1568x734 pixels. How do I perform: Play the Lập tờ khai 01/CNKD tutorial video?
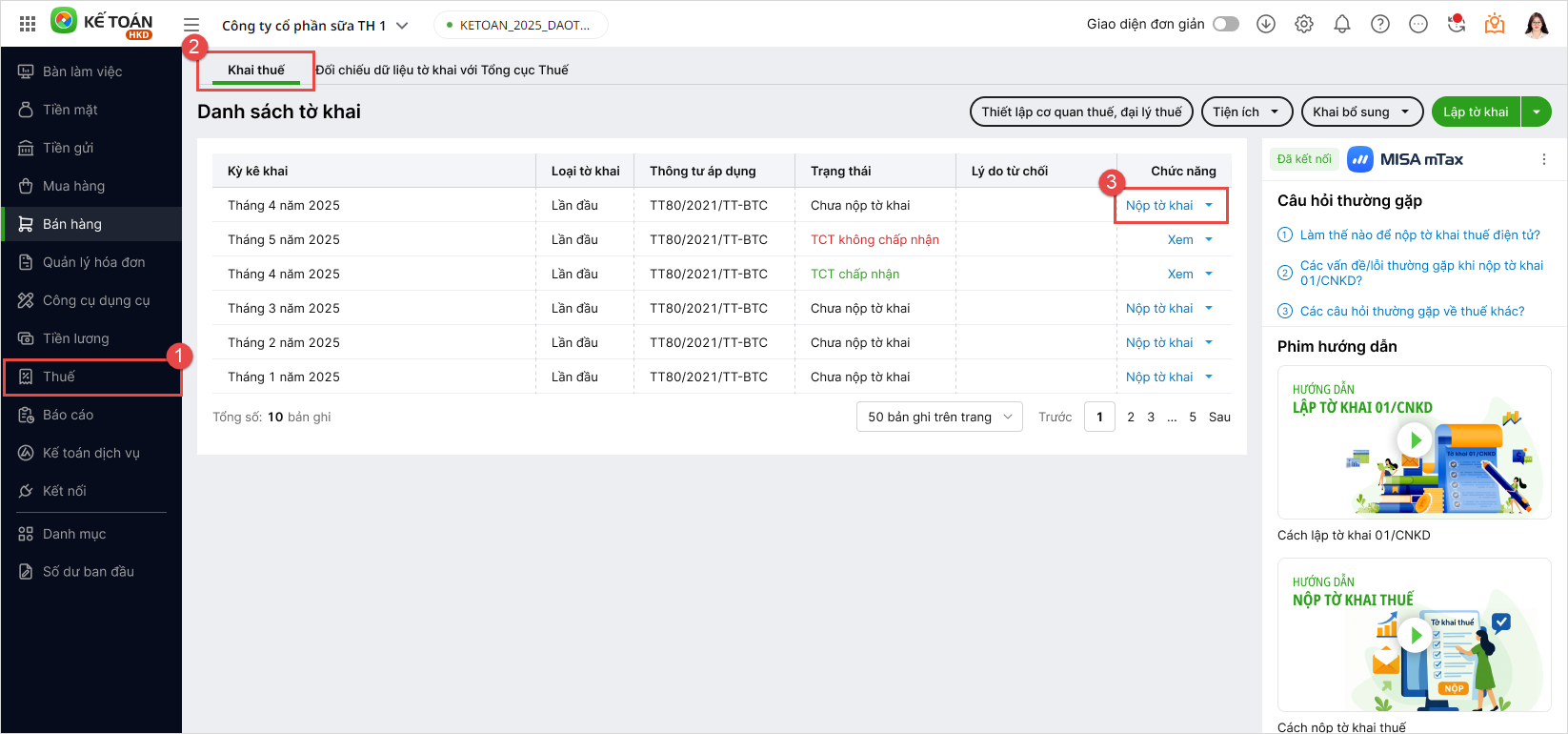tap(1415, 440)
